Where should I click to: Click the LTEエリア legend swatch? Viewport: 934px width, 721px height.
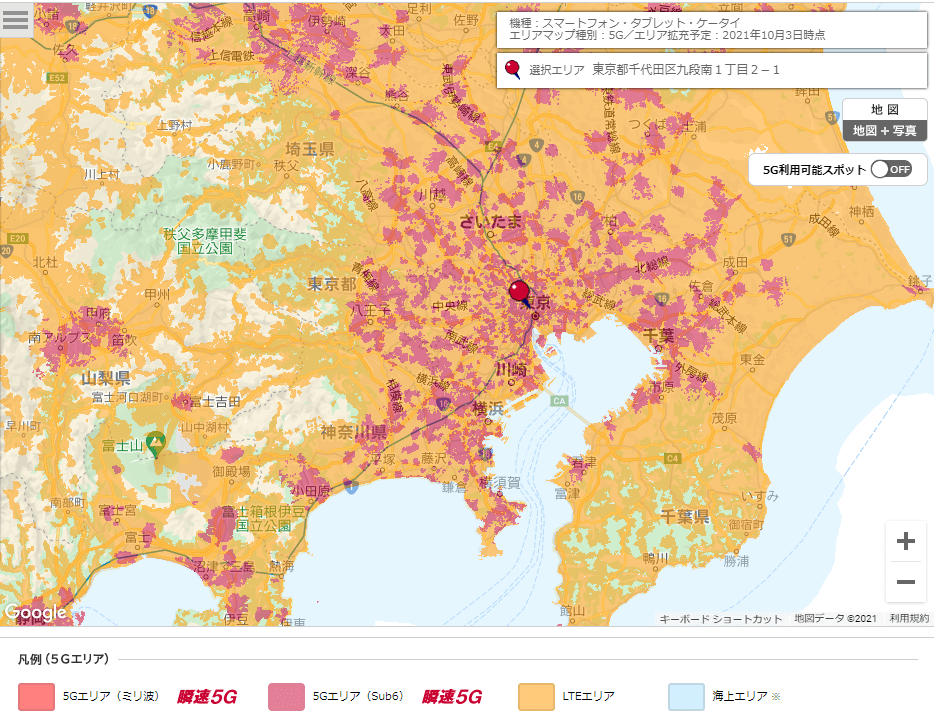tap(536, 697)
